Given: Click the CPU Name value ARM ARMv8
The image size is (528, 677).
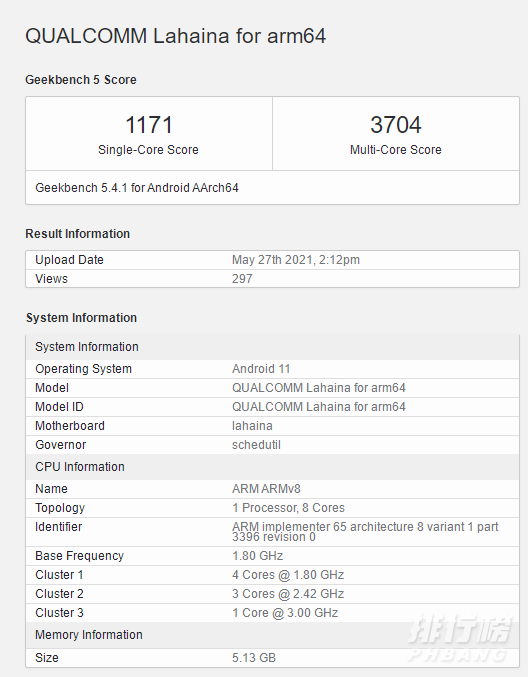Looking at the screenshot, I should coord(266,489).
